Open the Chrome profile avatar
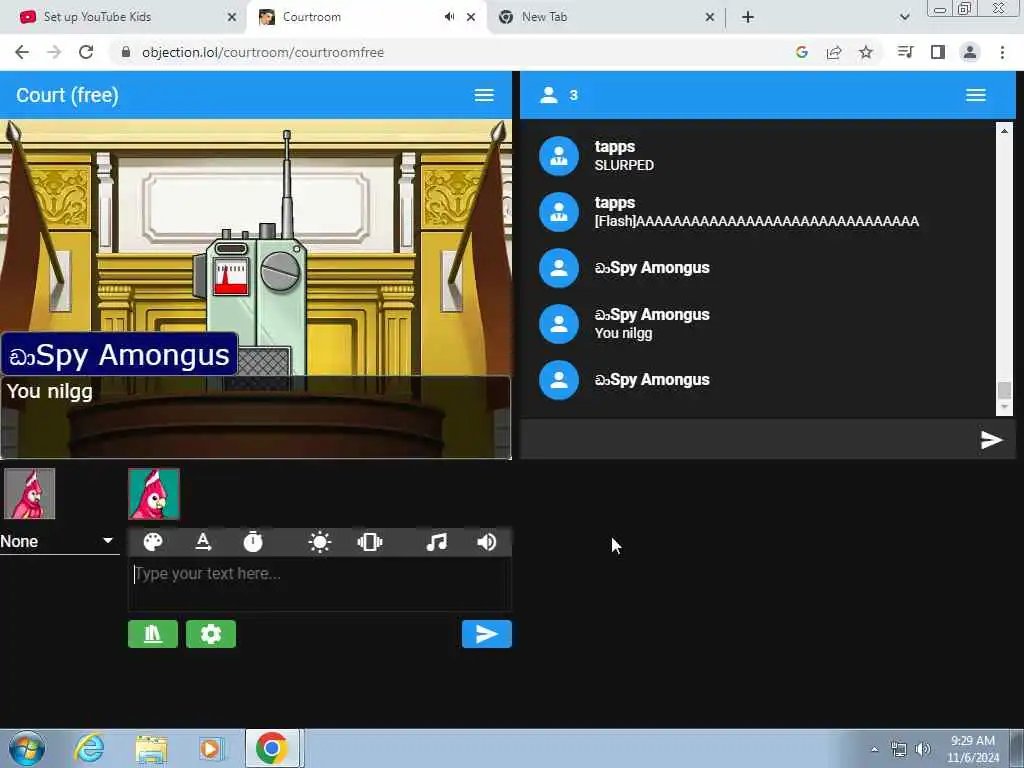The height and width of the screenshot is (768, 1024). tap(970, 52)
